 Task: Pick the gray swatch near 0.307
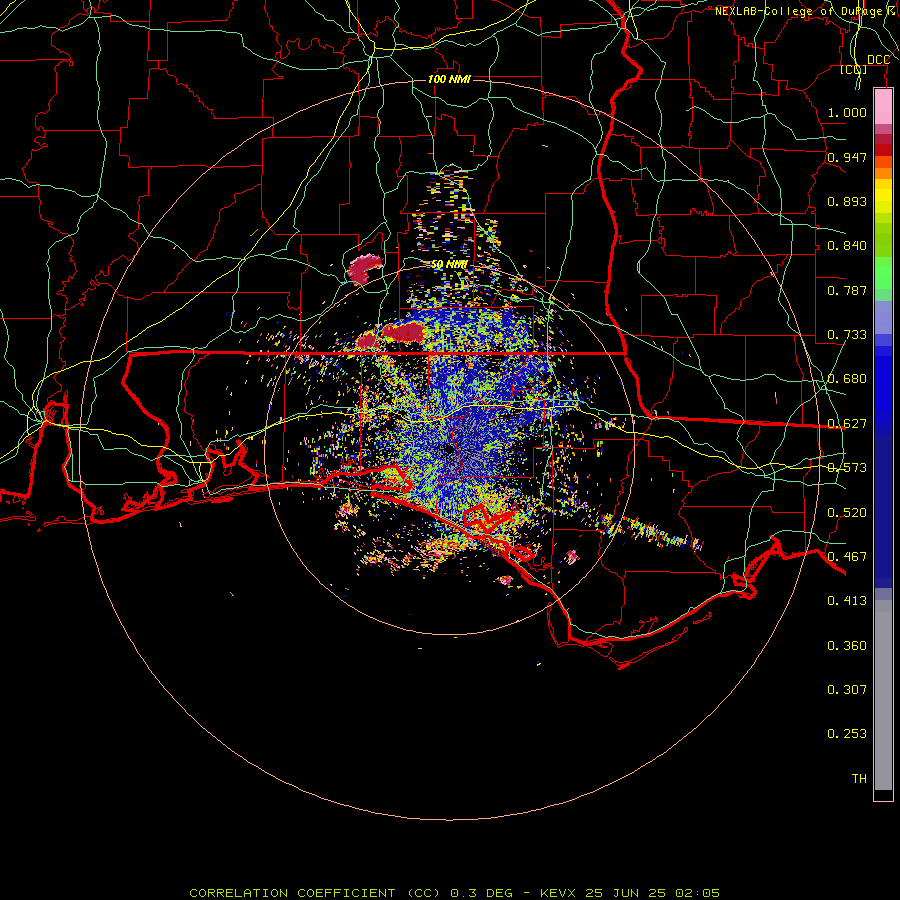coord(883,695)
